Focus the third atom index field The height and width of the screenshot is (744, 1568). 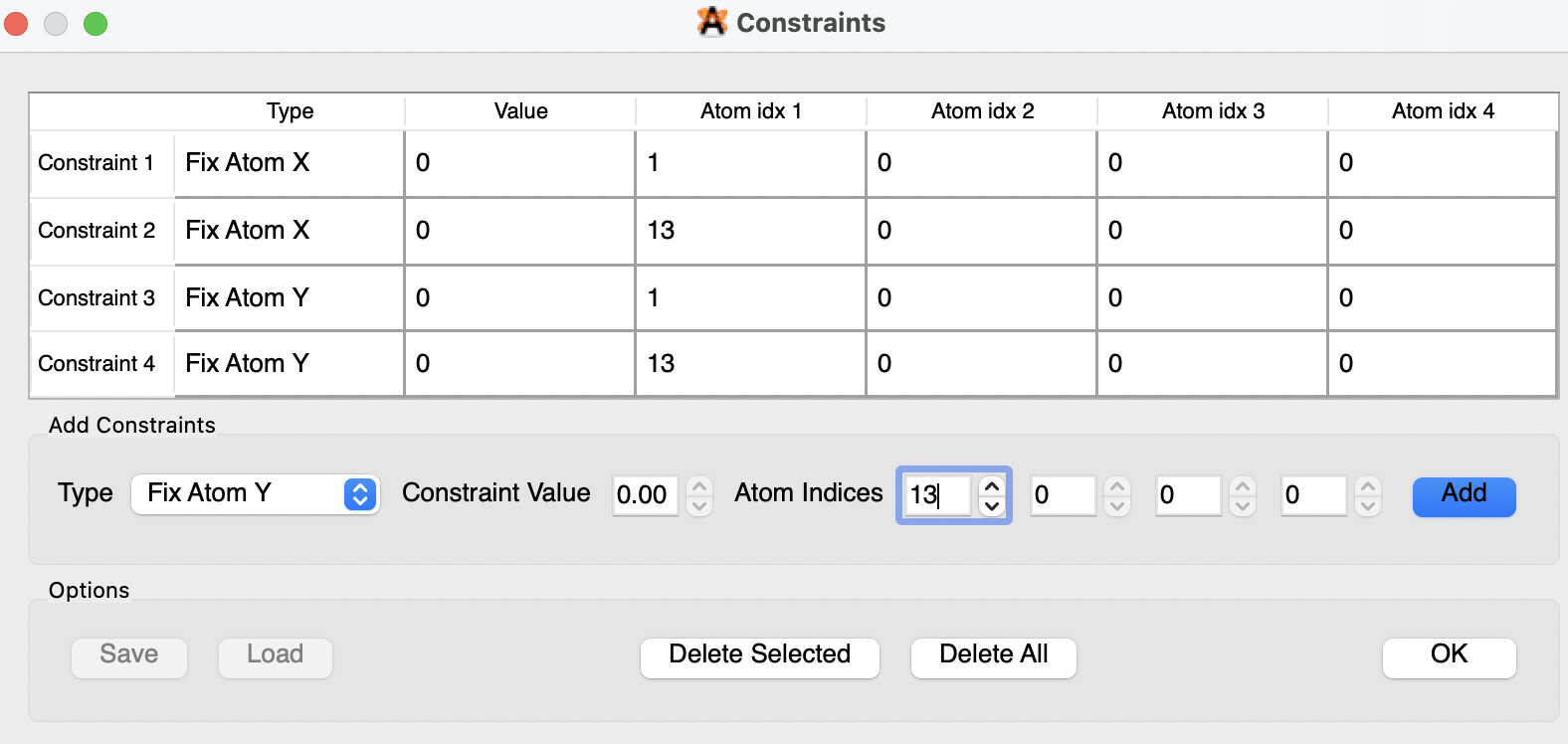point(1187,495)
